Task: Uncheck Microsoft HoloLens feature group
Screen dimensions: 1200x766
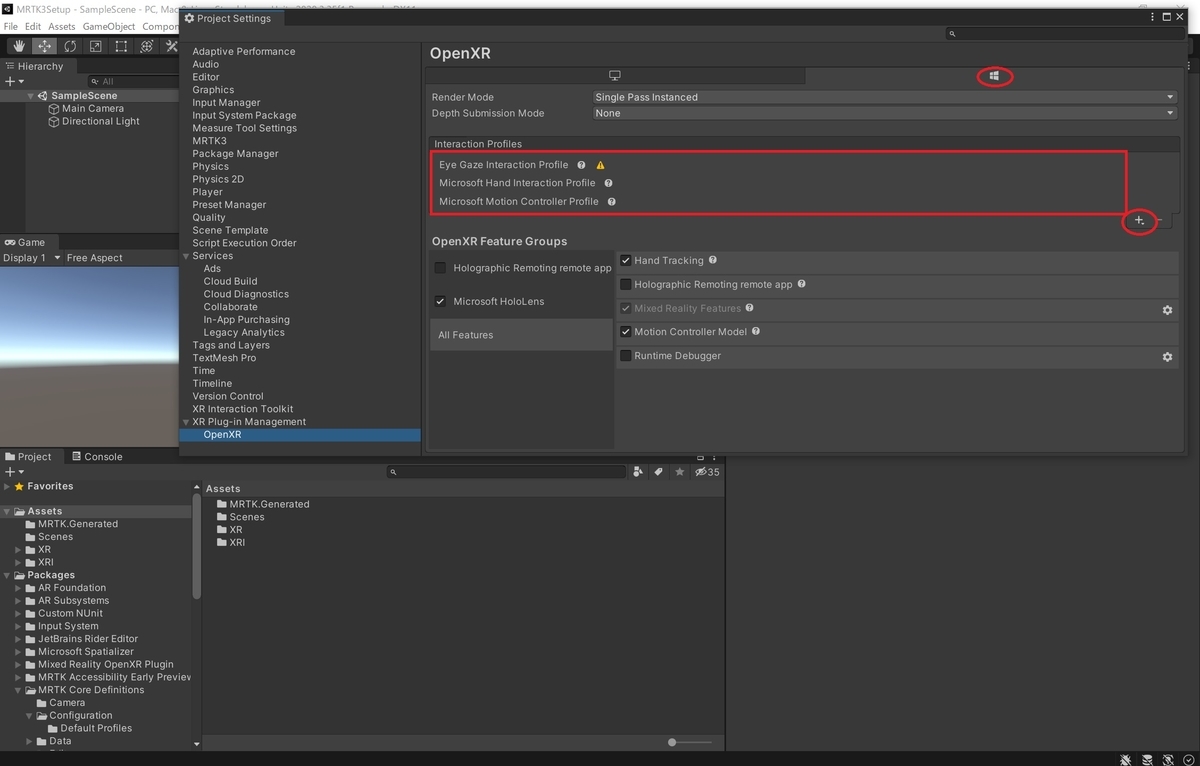Action: [x=440, y=301]
